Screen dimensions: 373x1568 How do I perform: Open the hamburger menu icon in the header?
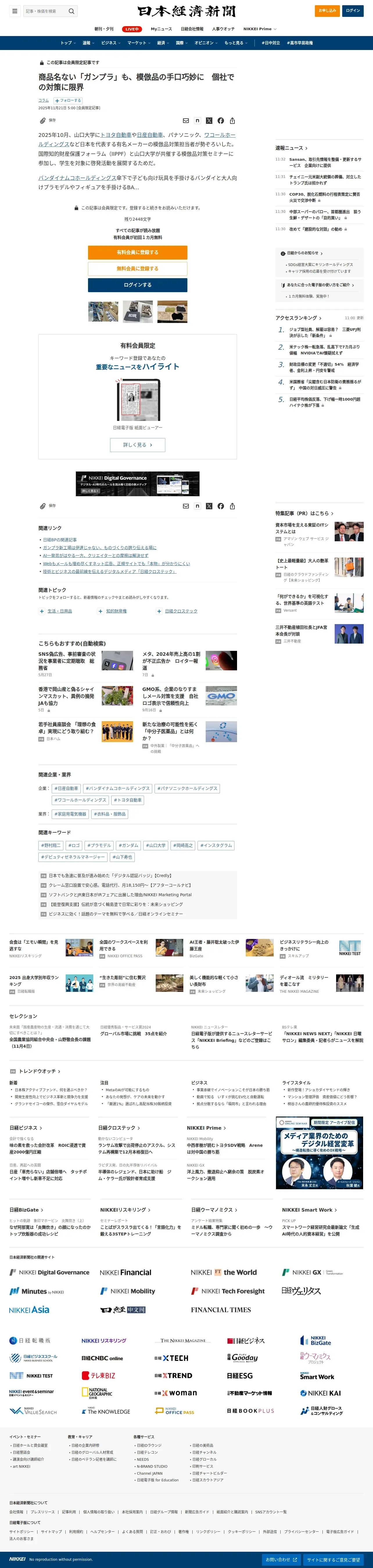15,11
